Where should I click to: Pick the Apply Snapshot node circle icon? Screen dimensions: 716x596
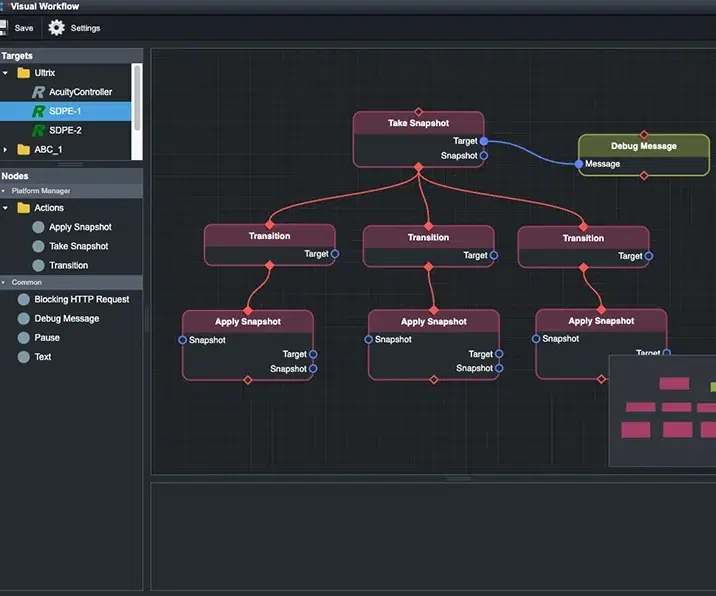tap(38, 227)
